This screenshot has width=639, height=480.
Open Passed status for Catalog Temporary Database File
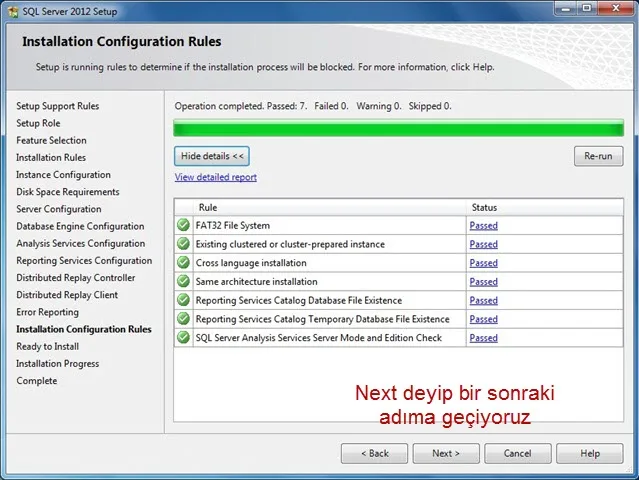[483, 319]
